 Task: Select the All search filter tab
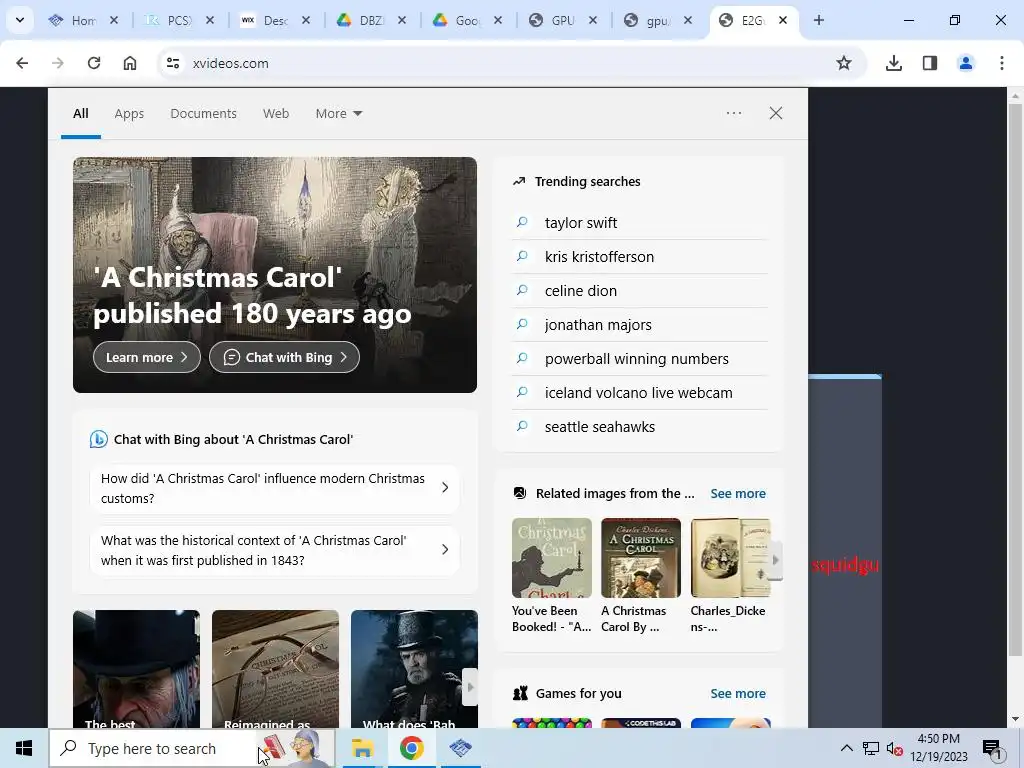coord(81,114)
